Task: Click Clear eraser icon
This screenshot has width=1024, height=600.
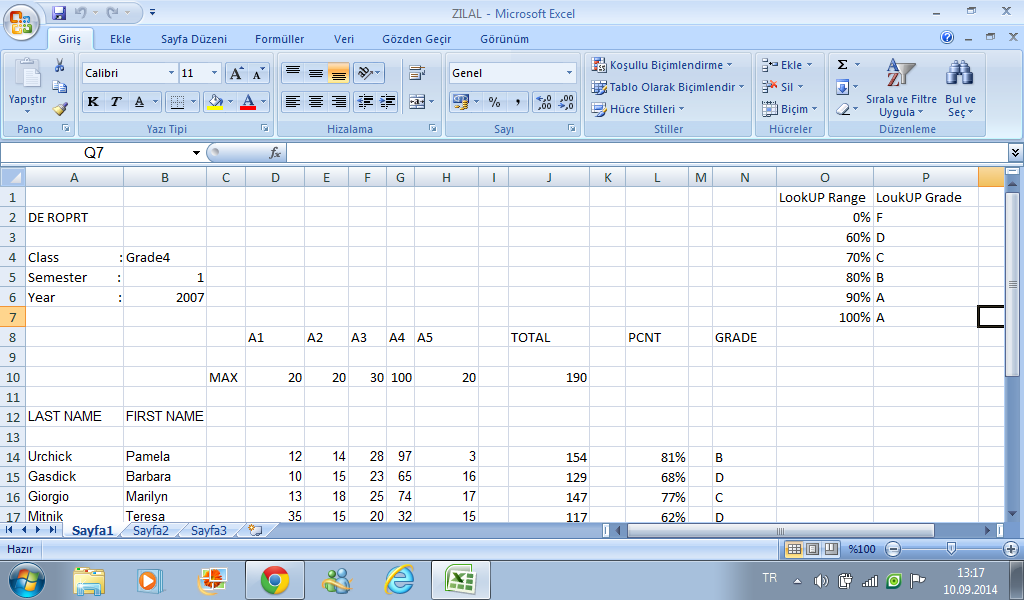Action: (x=842, y=109)
